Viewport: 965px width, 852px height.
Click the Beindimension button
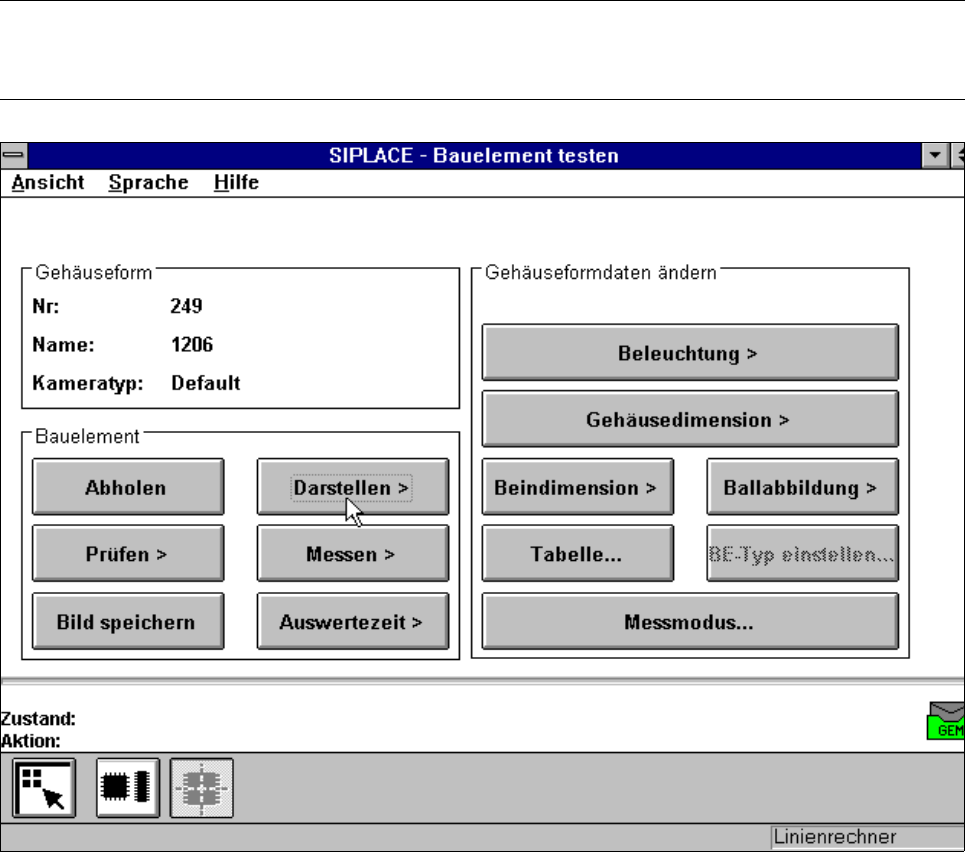[x=577, y=487]
